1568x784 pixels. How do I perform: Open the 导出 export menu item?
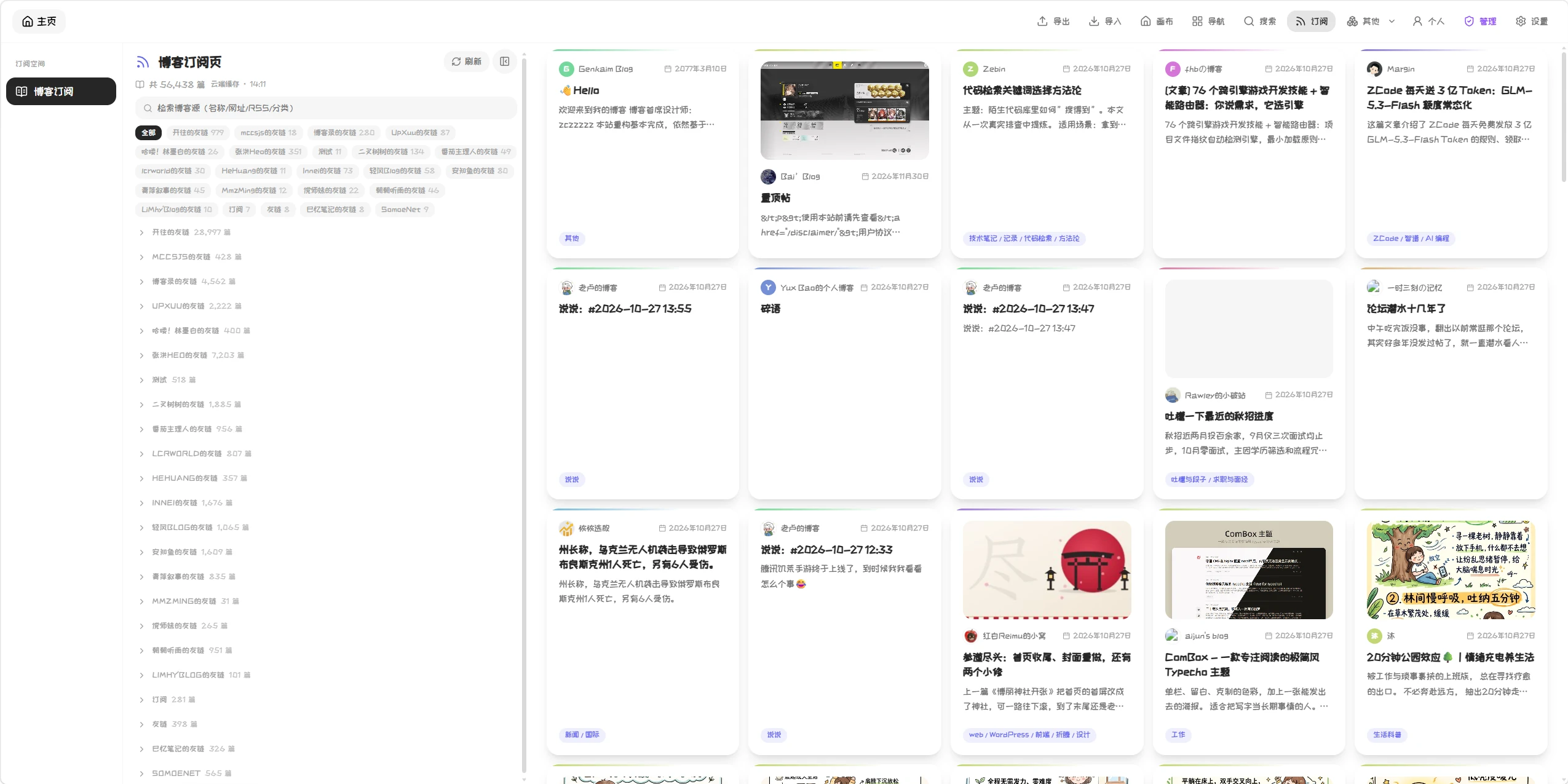click(x=1053, y=22)
